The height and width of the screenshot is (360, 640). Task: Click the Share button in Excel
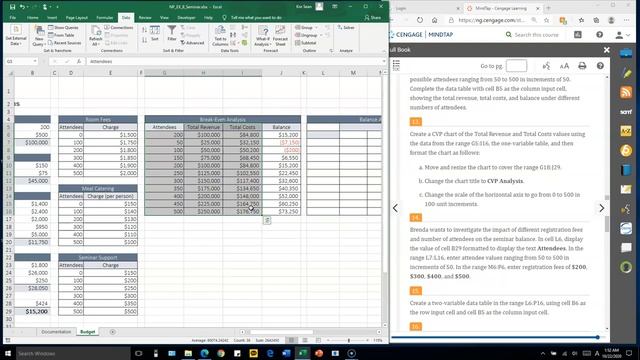pos(373,18)
